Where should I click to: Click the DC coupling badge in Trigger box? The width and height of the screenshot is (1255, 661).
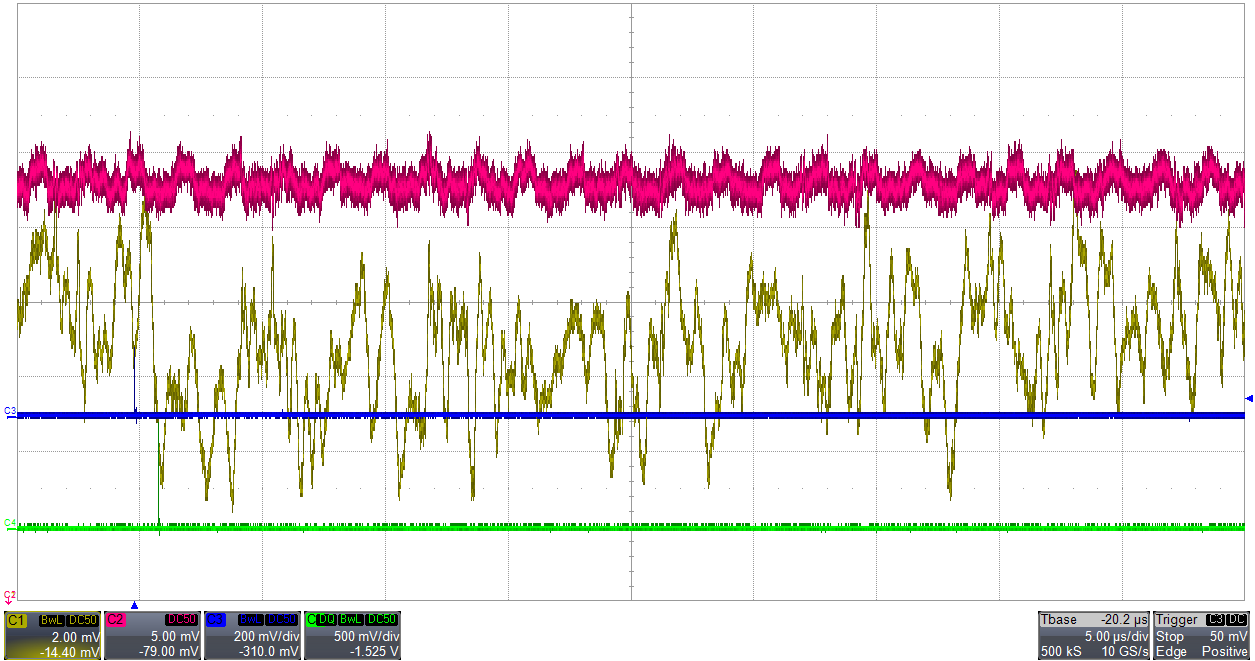click(1237, 620)
